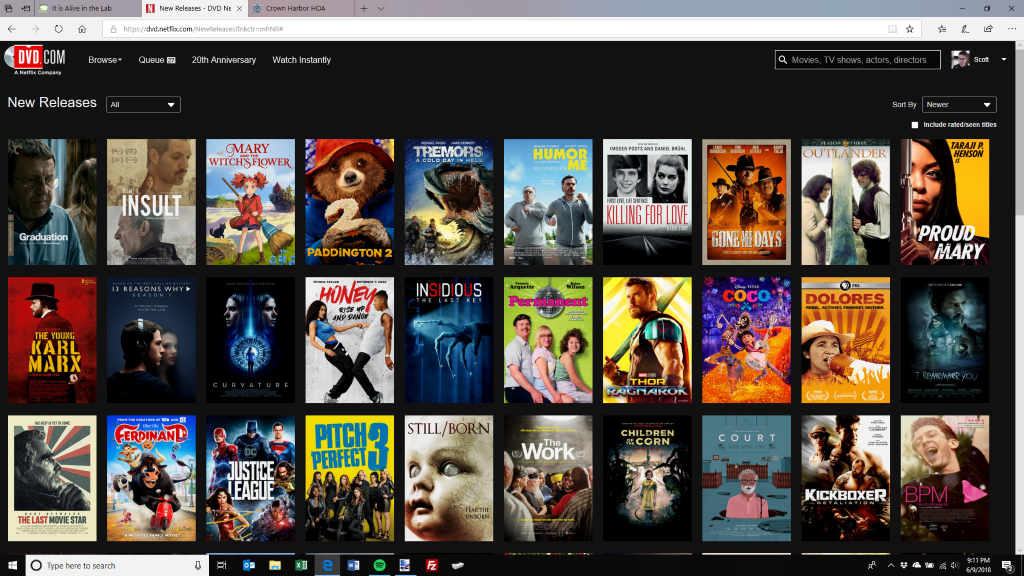The image size is (1024, 576).
Task: Open File Explorer from taskbar
Action: pos(275,565)
